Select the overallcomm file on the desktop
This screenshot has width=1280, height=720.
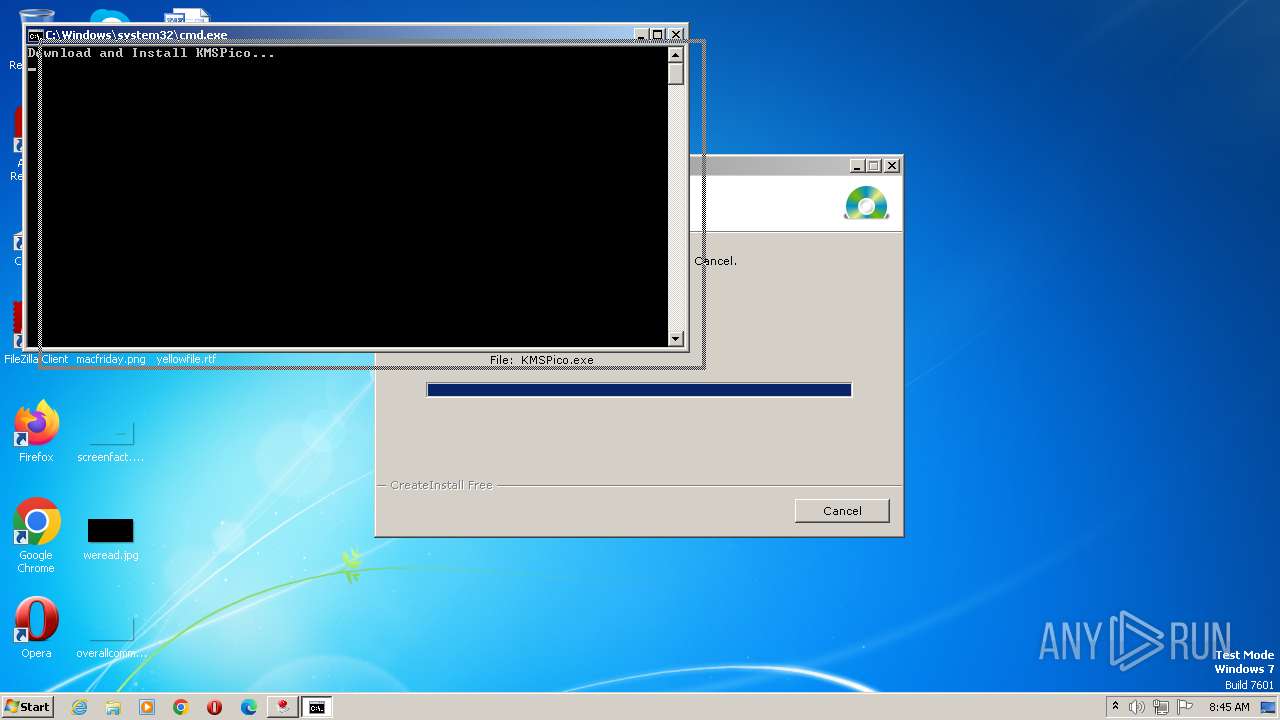point(111,638)
